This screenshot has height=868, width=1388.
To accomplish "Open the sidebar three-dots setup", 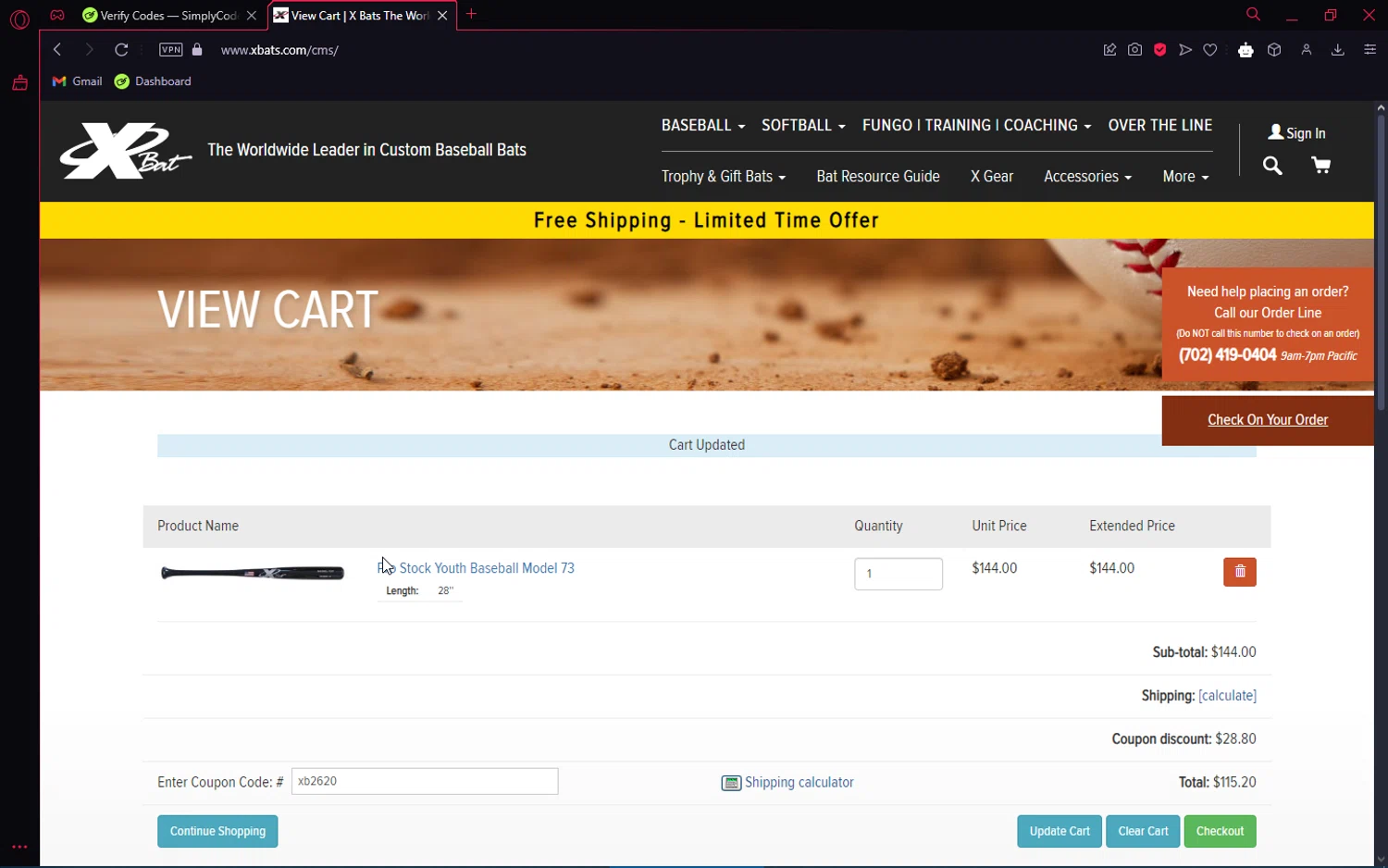I will coord(19,847).
